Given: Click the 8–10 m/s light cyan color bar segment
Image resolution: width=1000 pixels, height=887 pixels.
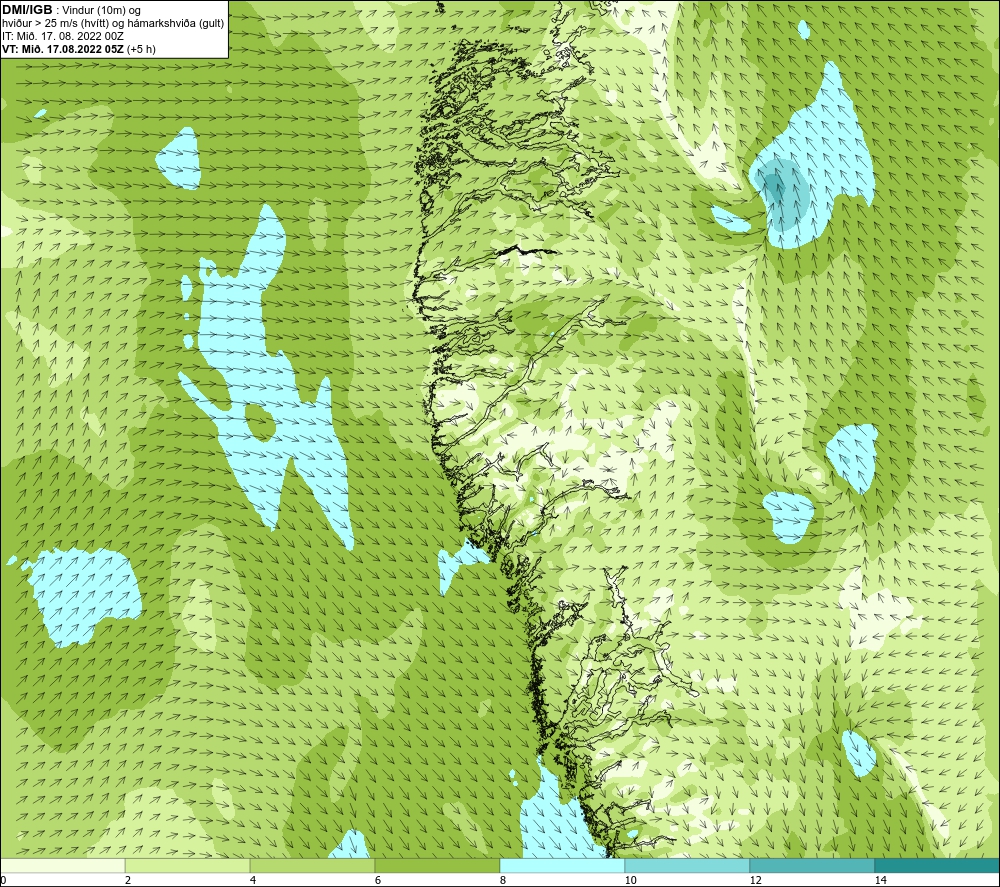Looking at the screenshot, I should pos(562,865).
